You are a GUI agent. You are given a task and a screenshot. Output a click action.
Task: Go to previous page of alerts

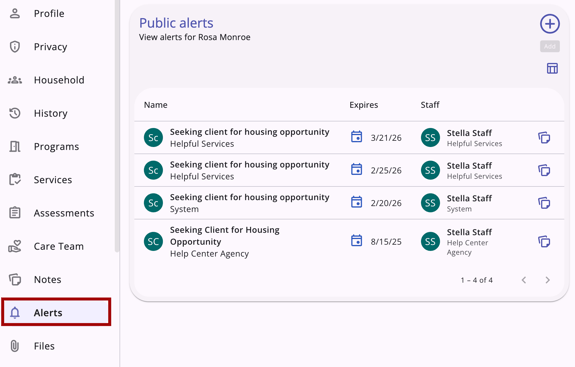pos(524,280)
